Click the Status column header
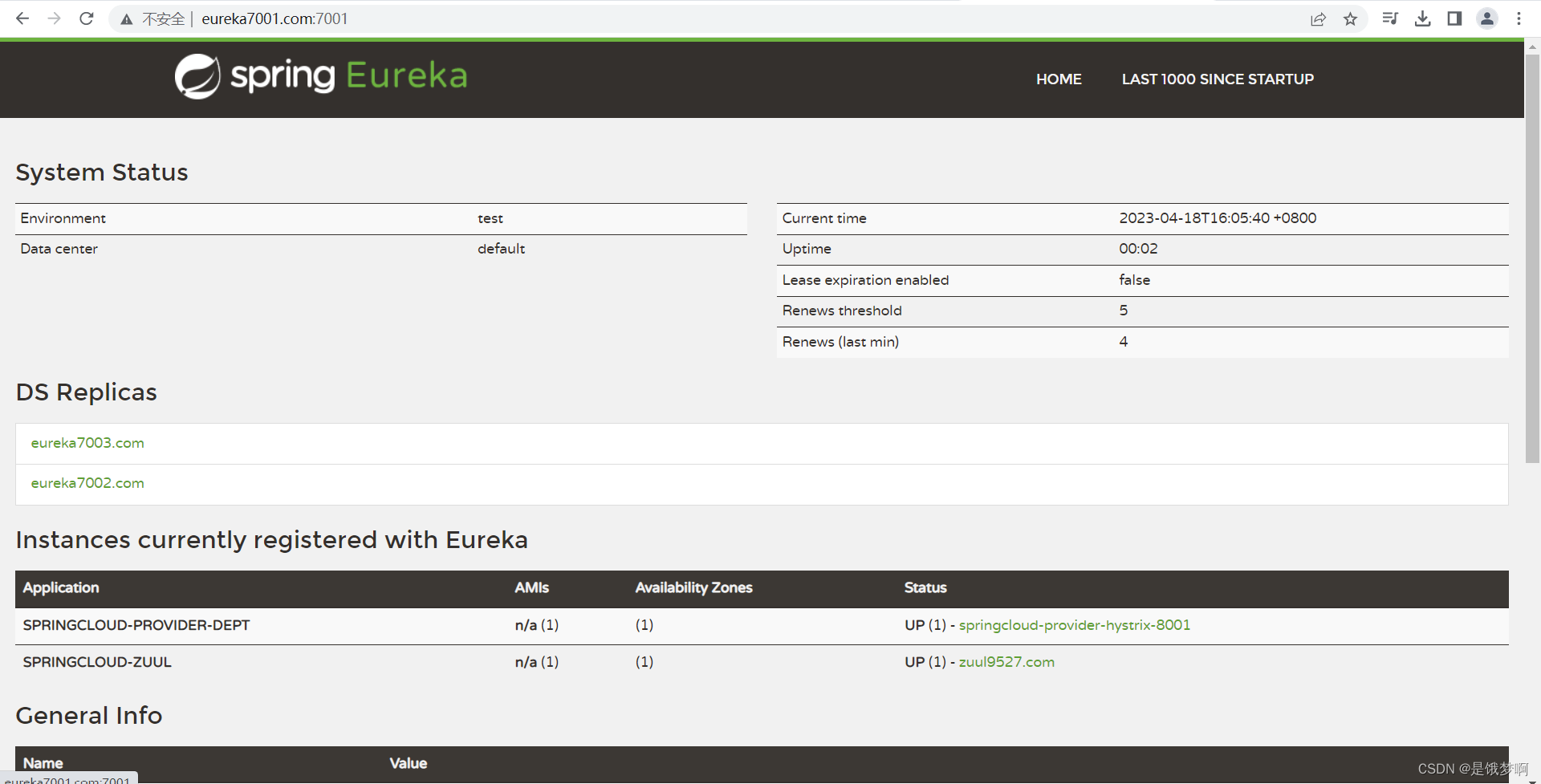Image resolution: width=1541 pixels, height=784 pixels. click(925, 588)
